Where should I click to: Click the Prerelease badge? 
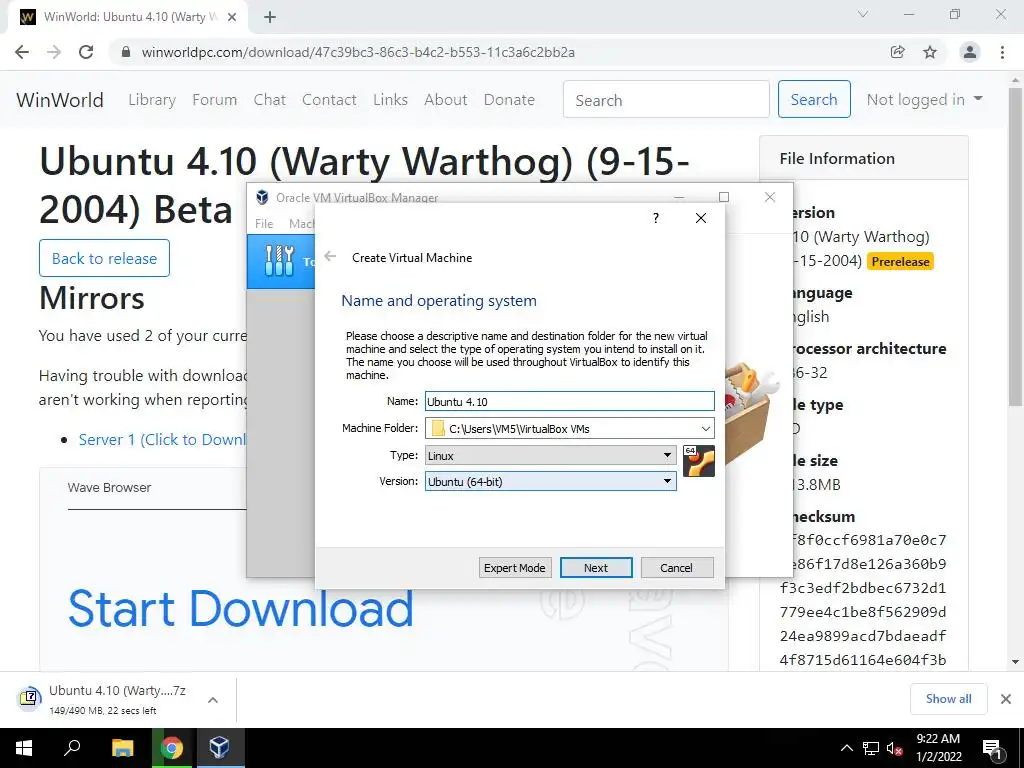(x=901, y=261)
